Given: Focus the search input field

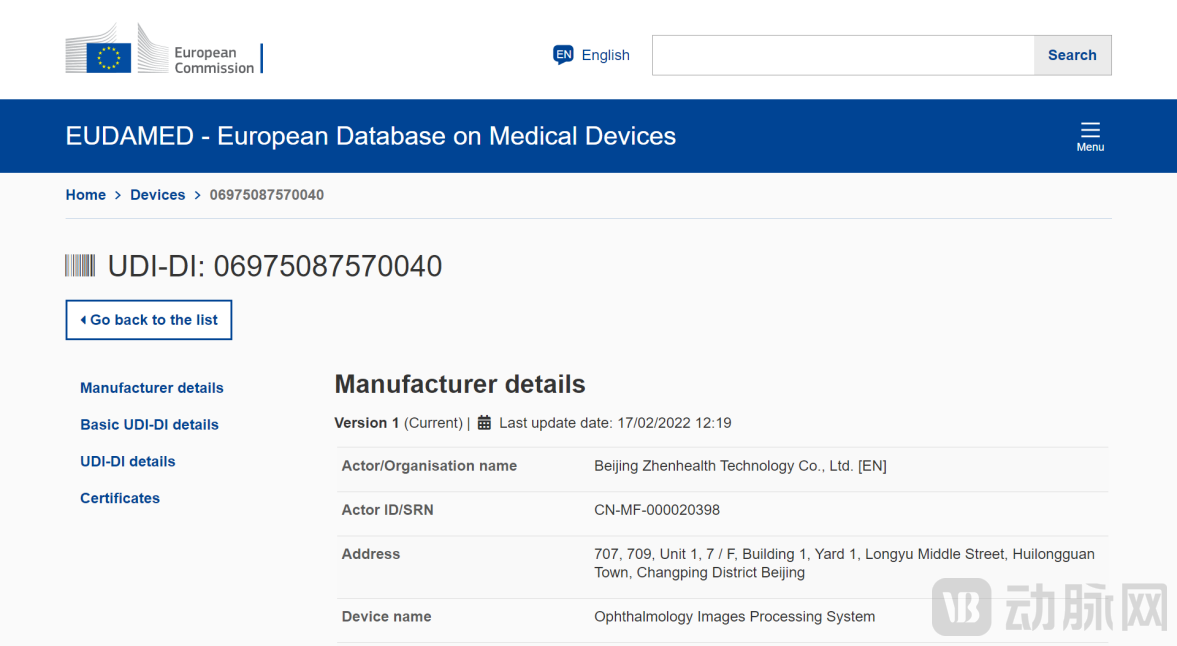Looking at the screenshot, I should click(x=842, y=55).
